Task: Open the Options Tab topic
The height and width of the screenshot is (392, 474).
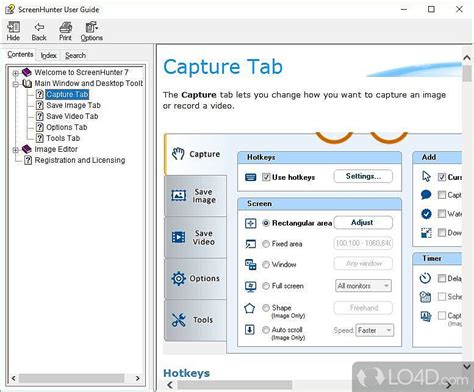Action: 67,127
